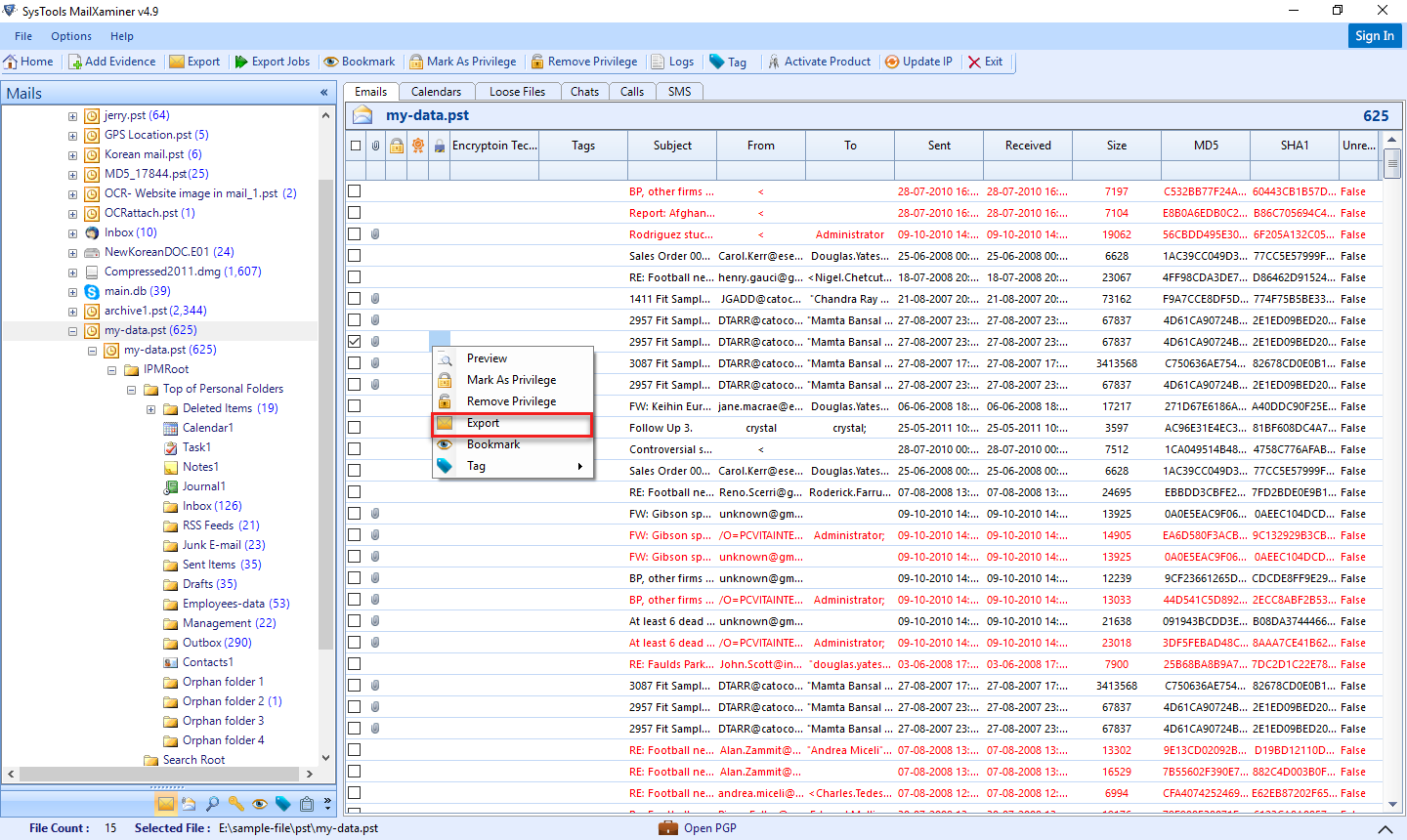This screenshot has height=840, width=1407.
Task: Switch to the Calendars tab
Action: pos(436,92)
